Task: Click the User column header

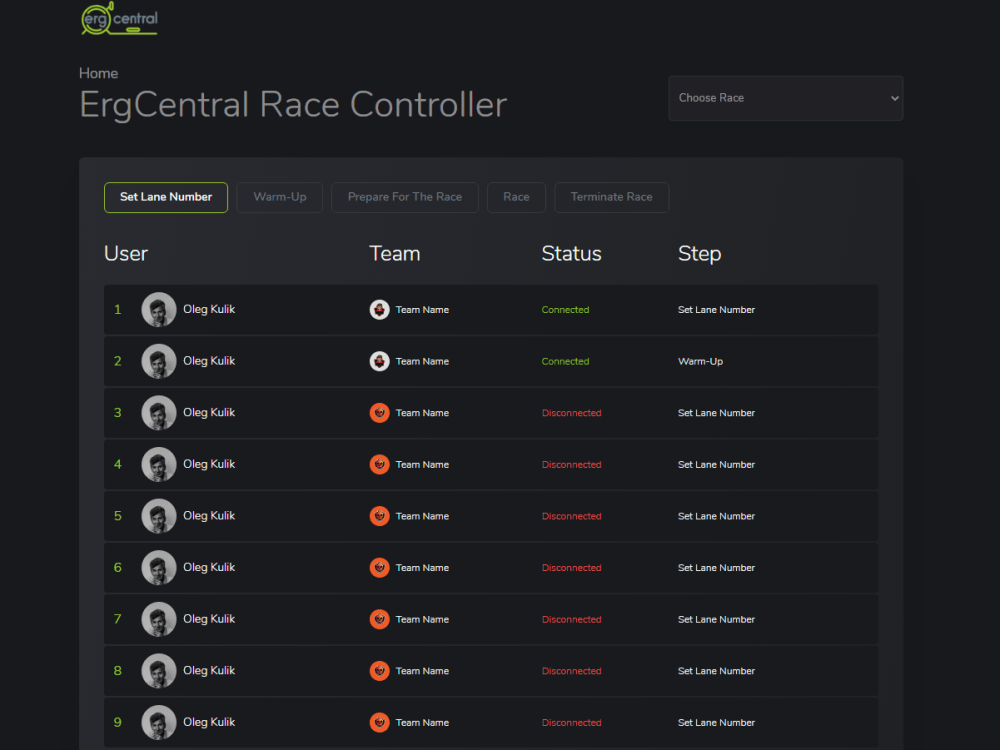Action: 126,254
